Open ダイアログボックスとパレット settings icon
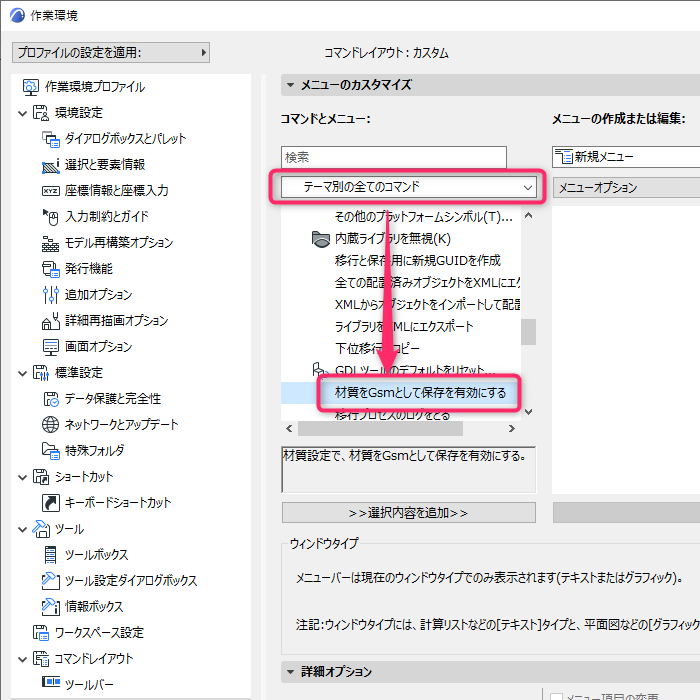 pos(50,139)
